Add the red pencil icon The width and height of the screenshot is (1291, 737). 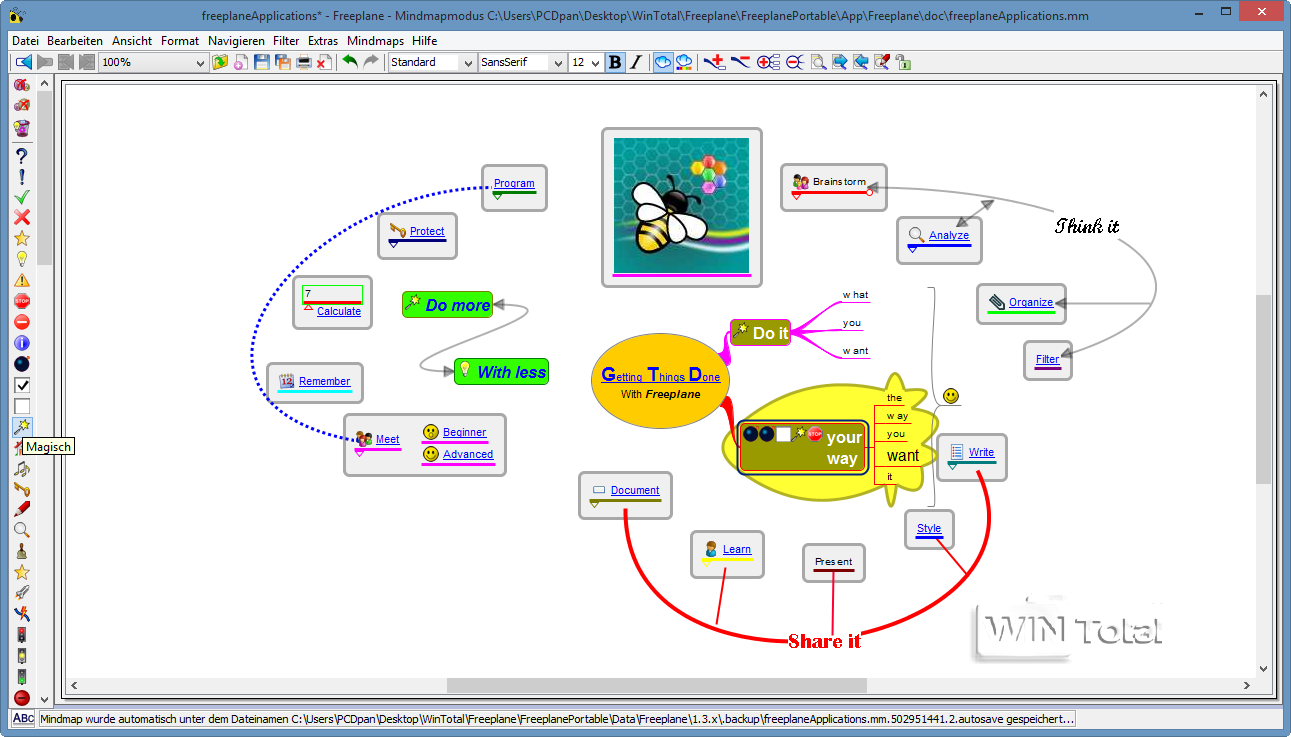(x=21, y=510)
